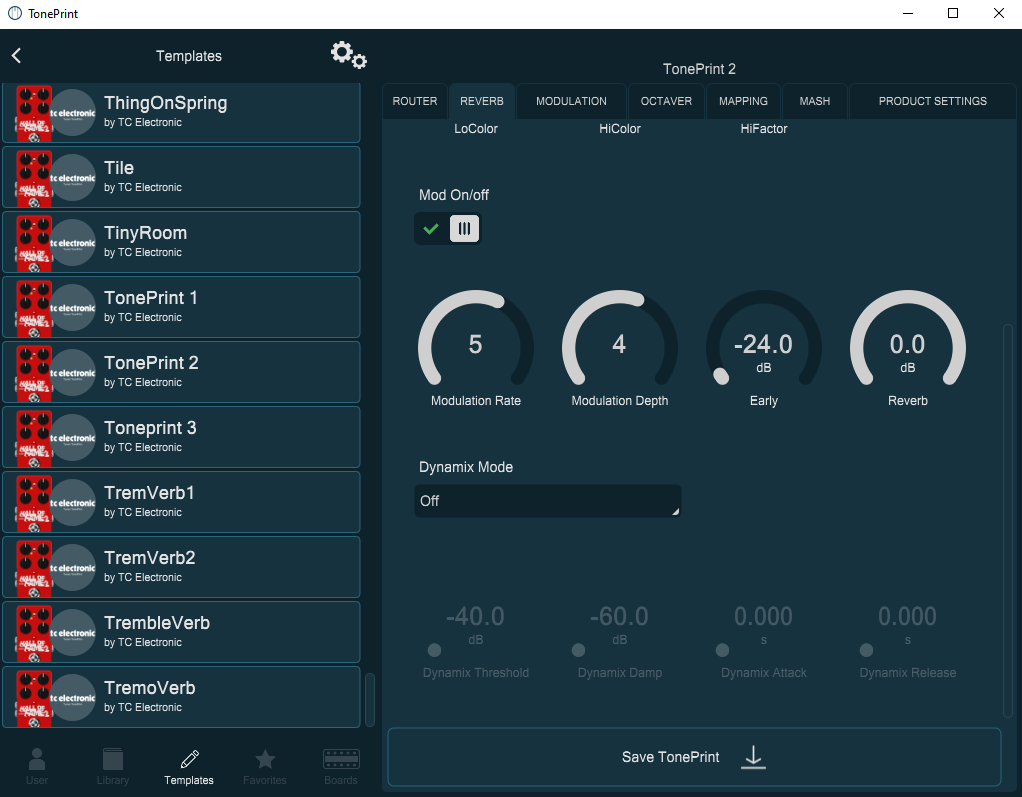Select the TremoVerb template
Viewport: 1022px width, 797px height.
coord(181,697)
